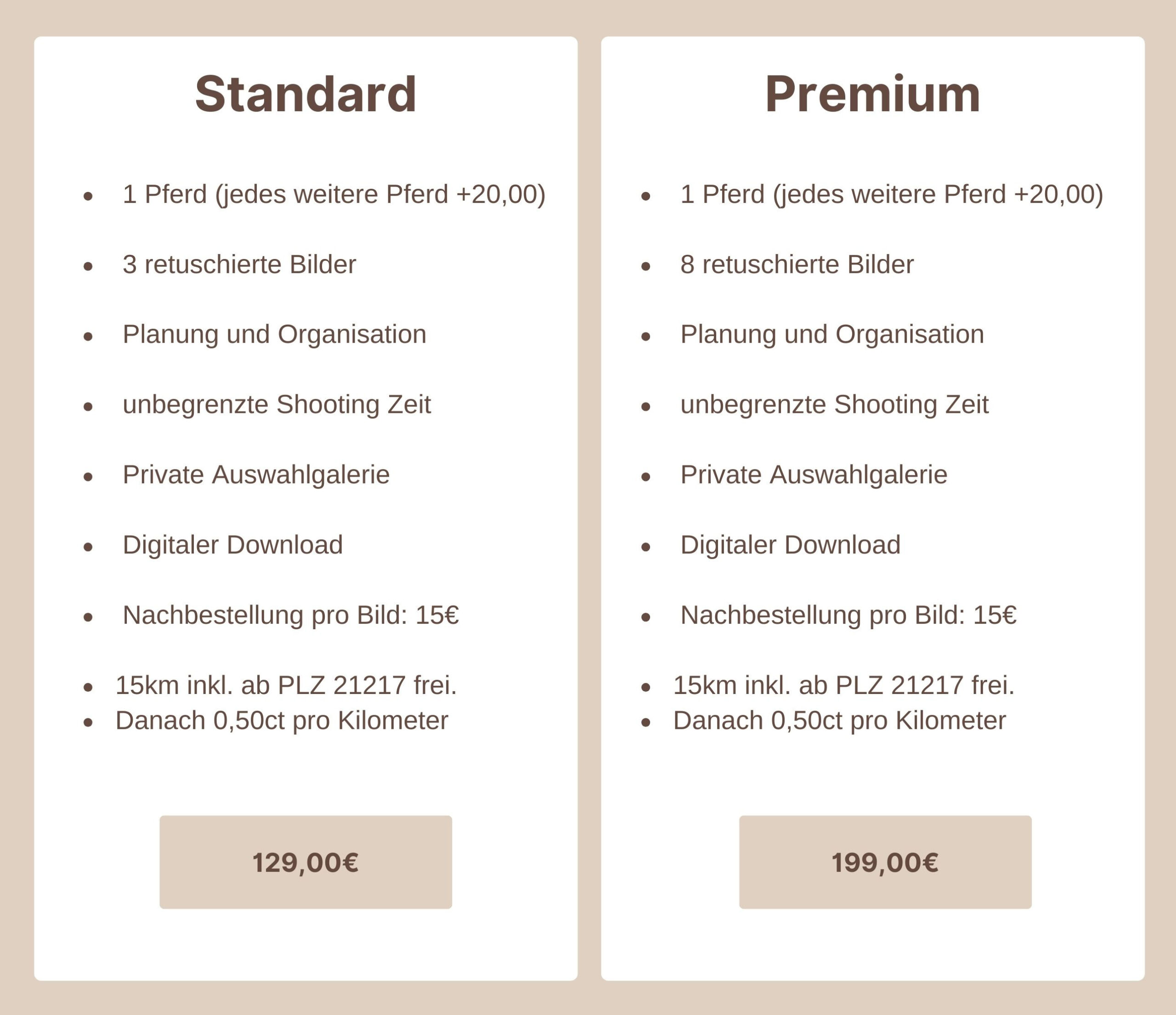Viewport: 1176px width, 1015px height.
Task: Click "Digitaler Download" under Premium
Action: tap(790, 545)
